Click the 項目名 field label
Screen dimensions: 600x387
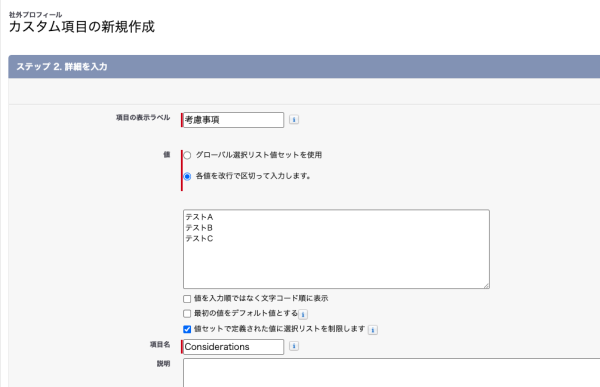click(x=160, y=345)
